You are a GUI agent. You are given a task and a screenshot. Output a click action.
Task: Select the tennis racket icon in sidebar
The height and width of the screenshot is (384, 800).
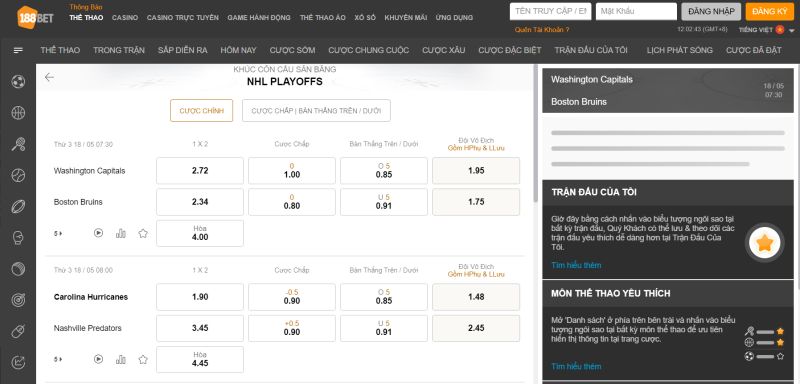(18, 144)
